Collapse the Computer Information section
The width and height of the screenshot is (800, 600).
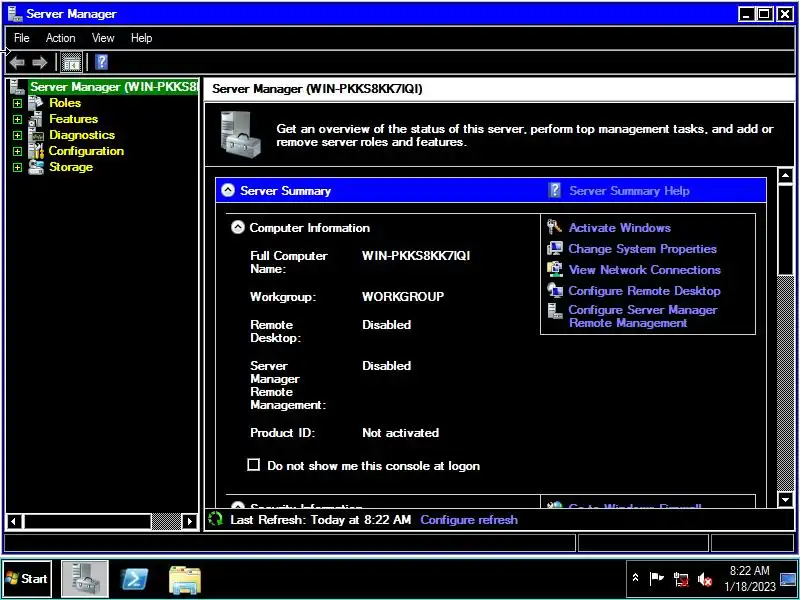click(x=238, y=228)
